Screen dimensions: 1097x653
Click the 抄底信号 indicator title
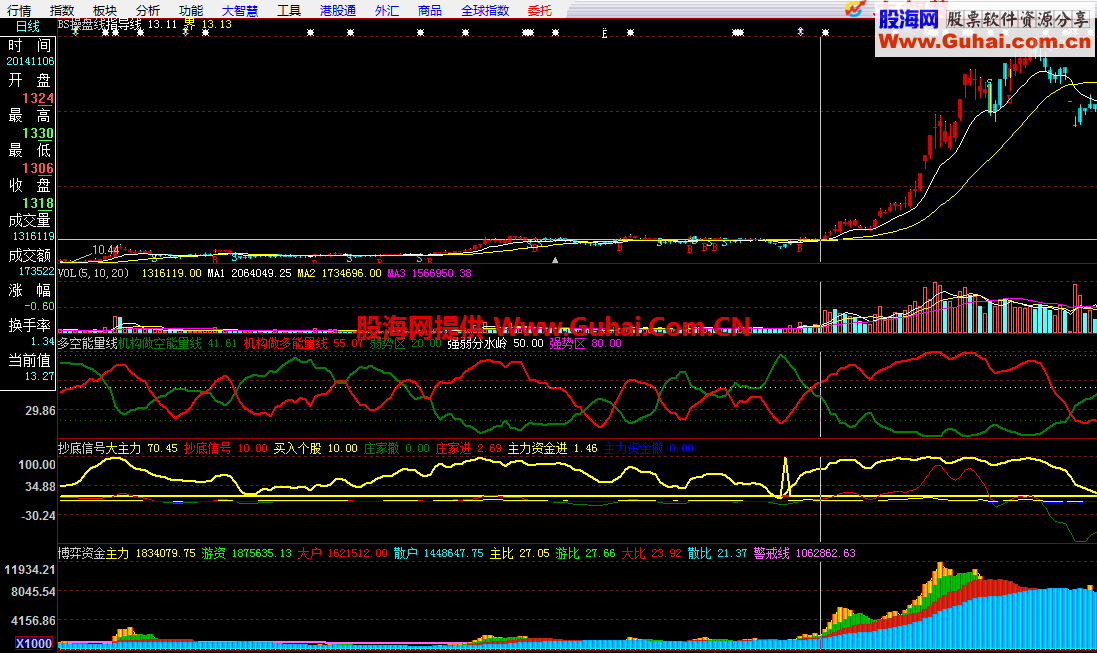81,449
